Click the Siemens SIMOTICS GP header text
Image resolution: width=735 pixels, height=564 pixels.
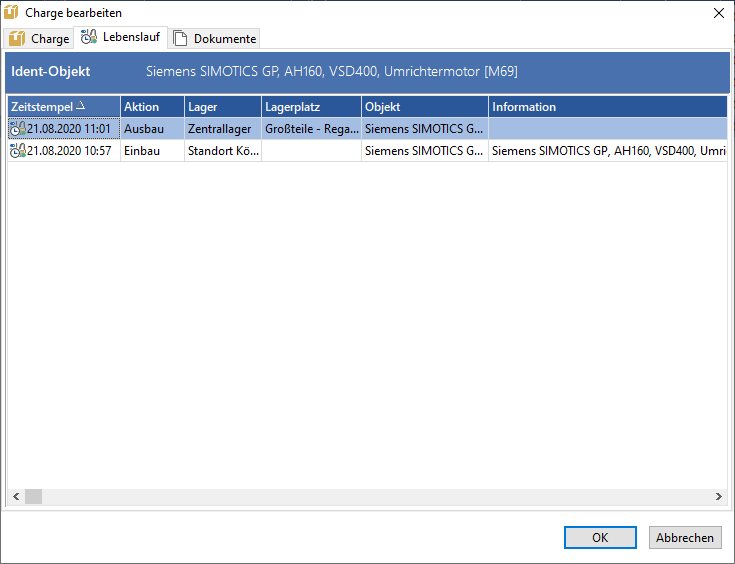[x=332, y=71]
